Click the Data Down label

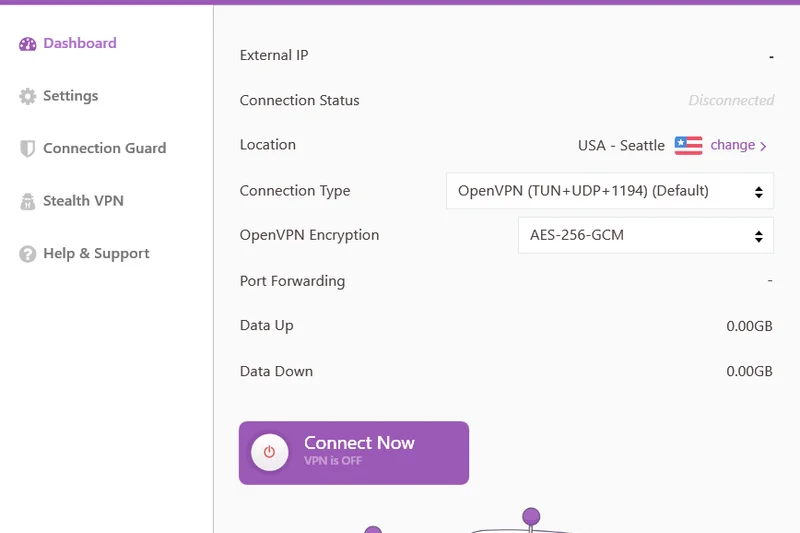(276, 371)
